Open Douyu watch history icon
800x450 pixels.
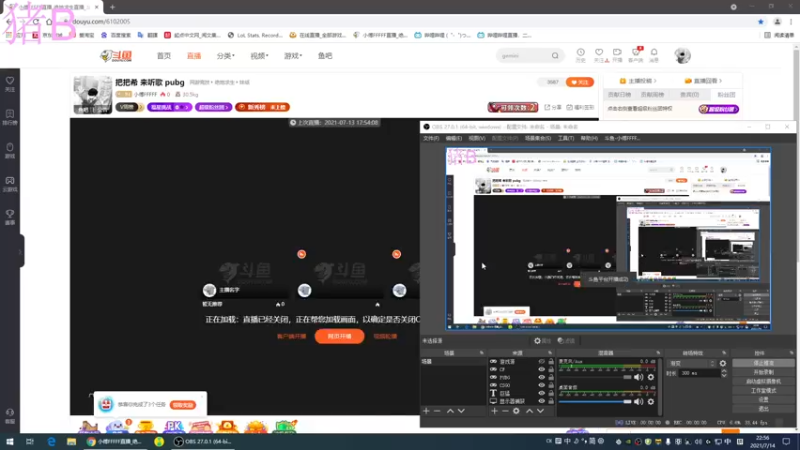point(581,55)
